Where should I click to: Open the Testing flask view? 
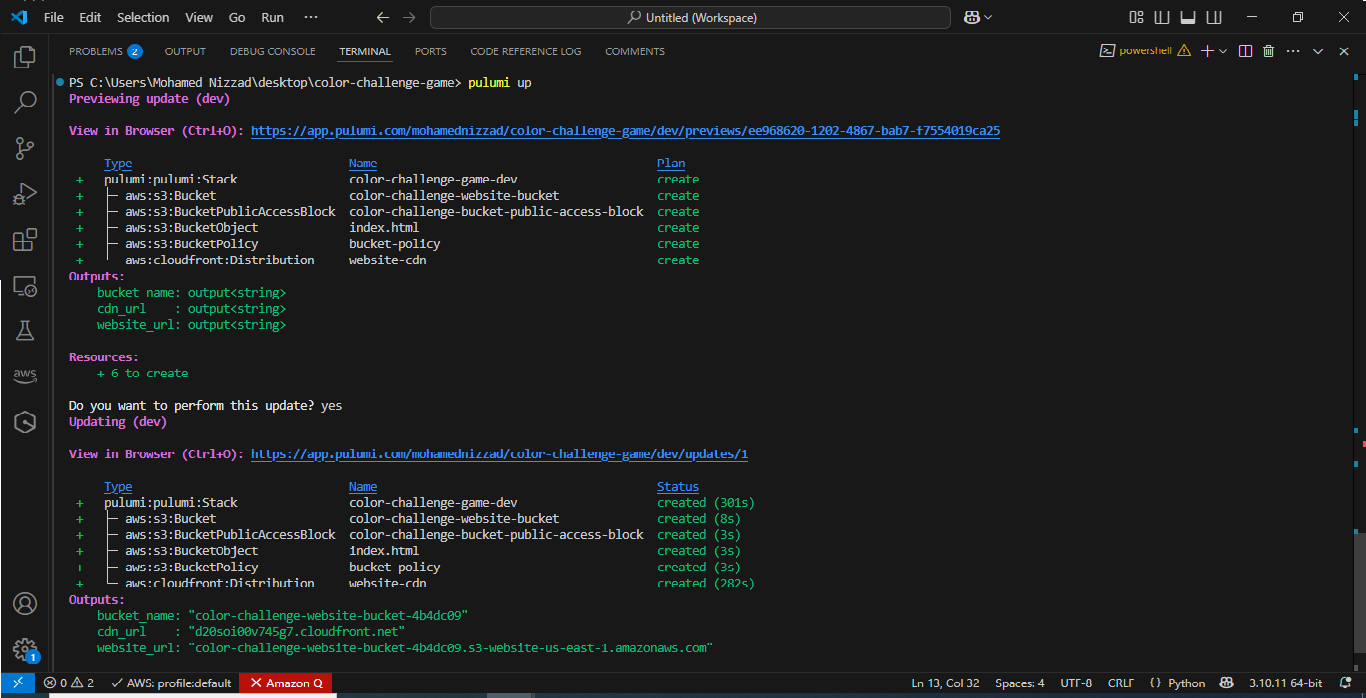click(25, 331)
